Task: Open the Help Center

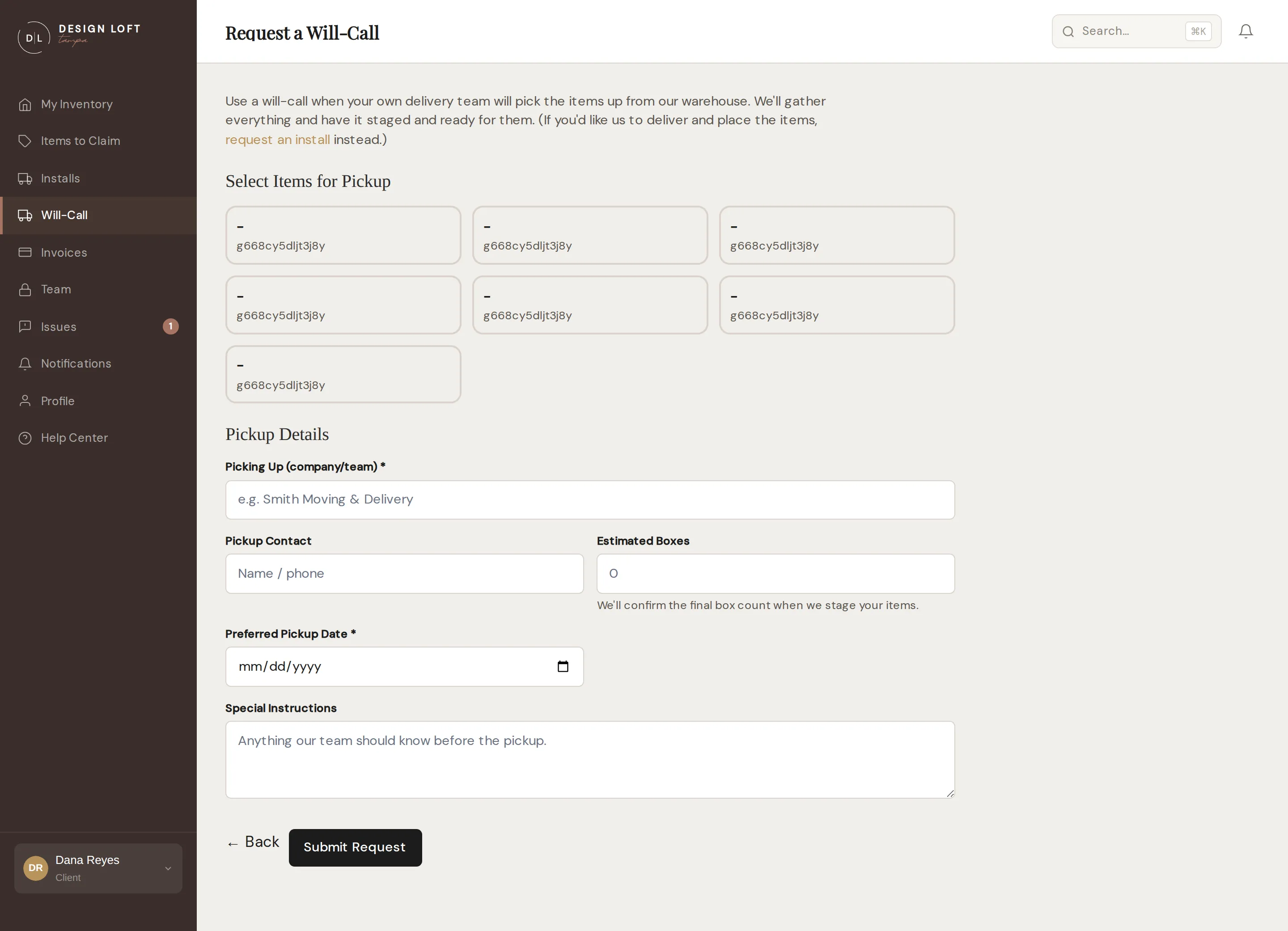Action: coord(99,438)
